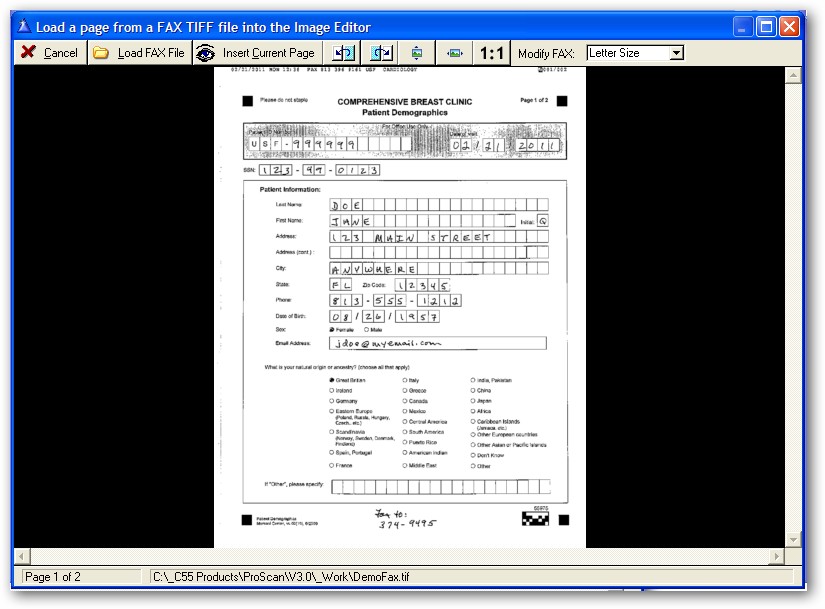Image resolution: width=825 pixels, height=609 pixels.
Task: Click the vertical scrollbar up arrow
Action: (794, 75)
